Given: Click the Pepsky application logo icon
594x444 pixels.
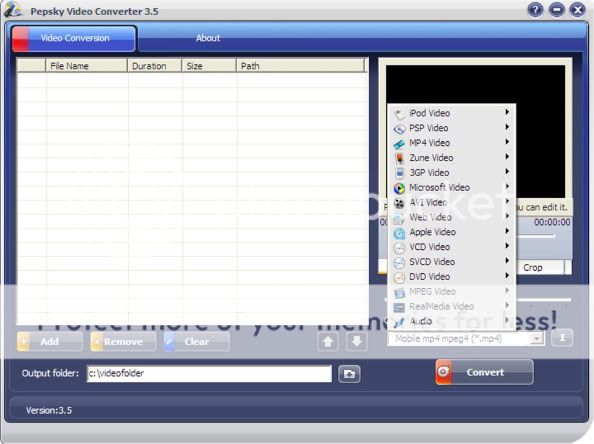Looking at the screenshot, I should point(13,10).
